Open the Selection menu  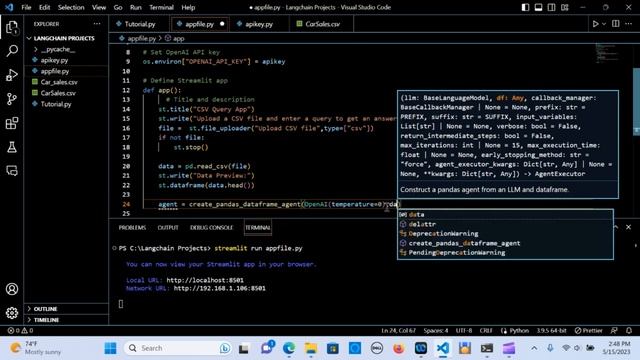pyautogui.click(x=71, y=7)
